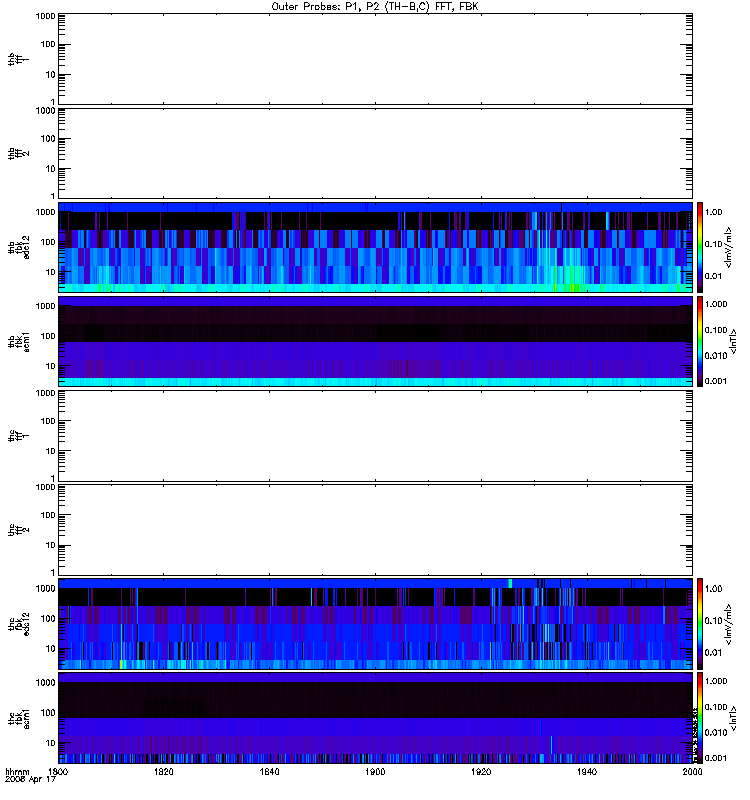This screenshot has width=750, height=800.
Task: Click the 1840 time axis label
Action: click(x=269, y=771)
